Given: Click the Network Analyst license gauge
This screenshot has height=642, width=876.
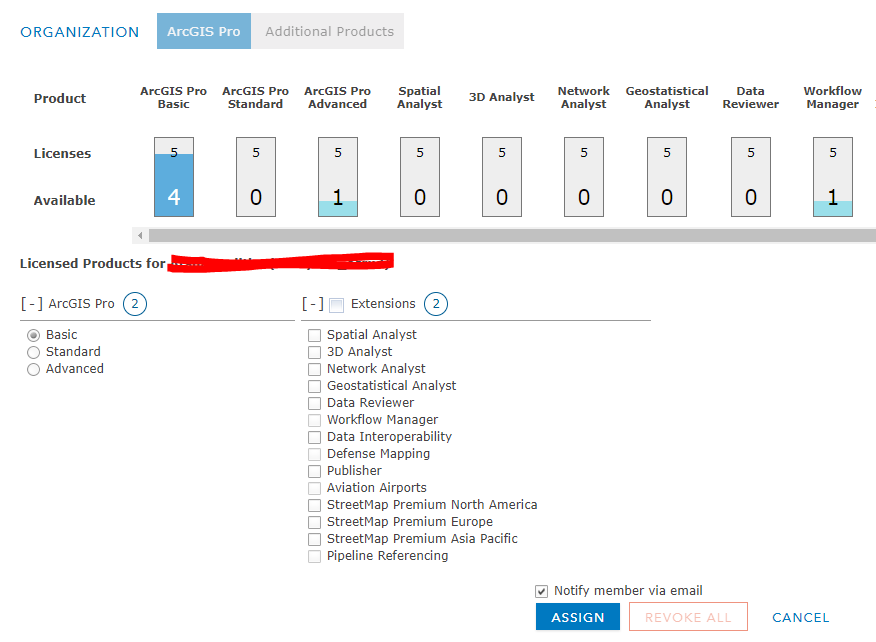Looking at the screenshot, I should pyautogui.click(x=584, y=177).
